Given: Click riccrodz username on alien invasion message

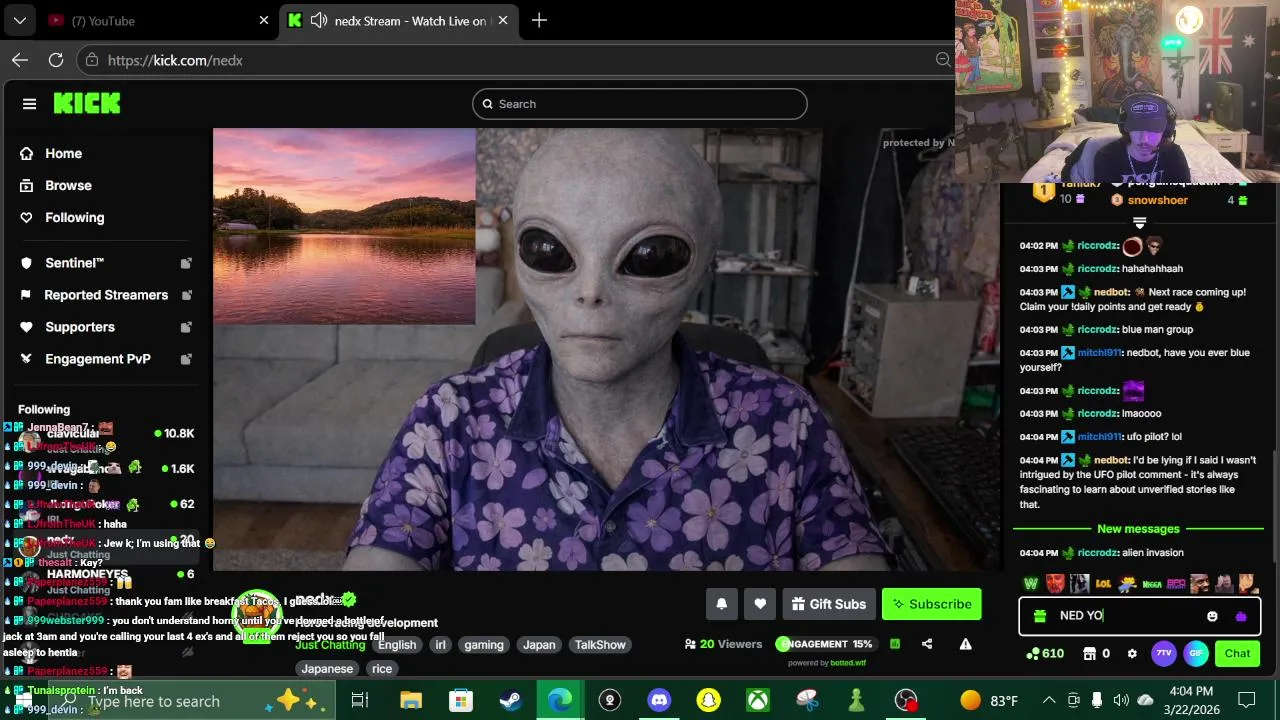Looking at the screenshot, I should click(1098, 553).
